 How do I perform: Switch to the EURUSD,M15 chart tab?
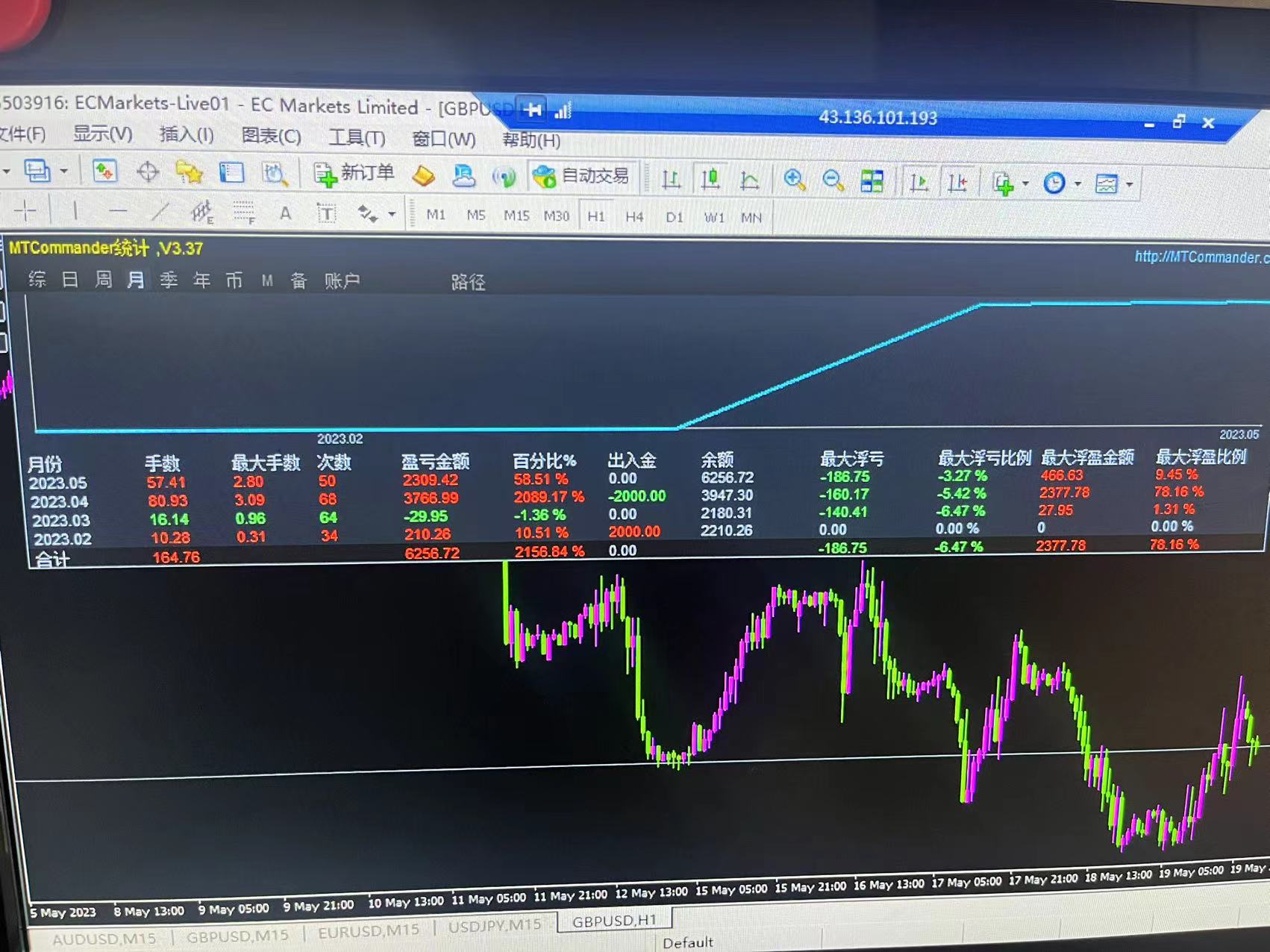point(369,931)
